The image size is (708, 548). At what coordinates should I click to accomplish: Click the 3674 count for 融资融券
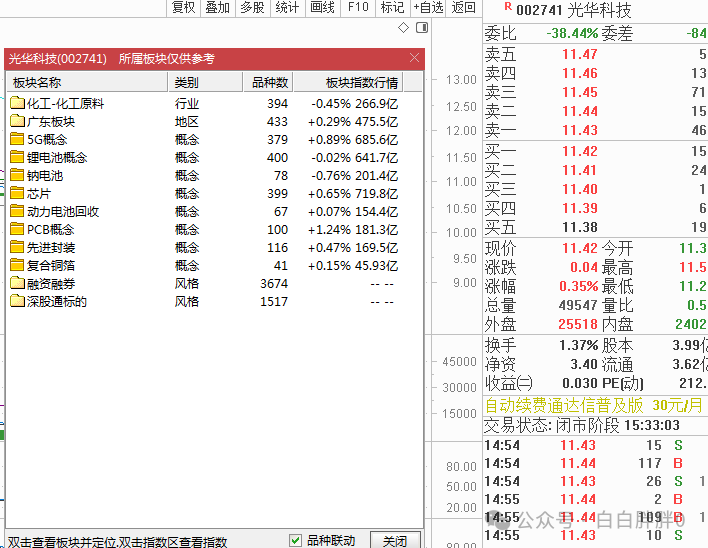[274, 283]
